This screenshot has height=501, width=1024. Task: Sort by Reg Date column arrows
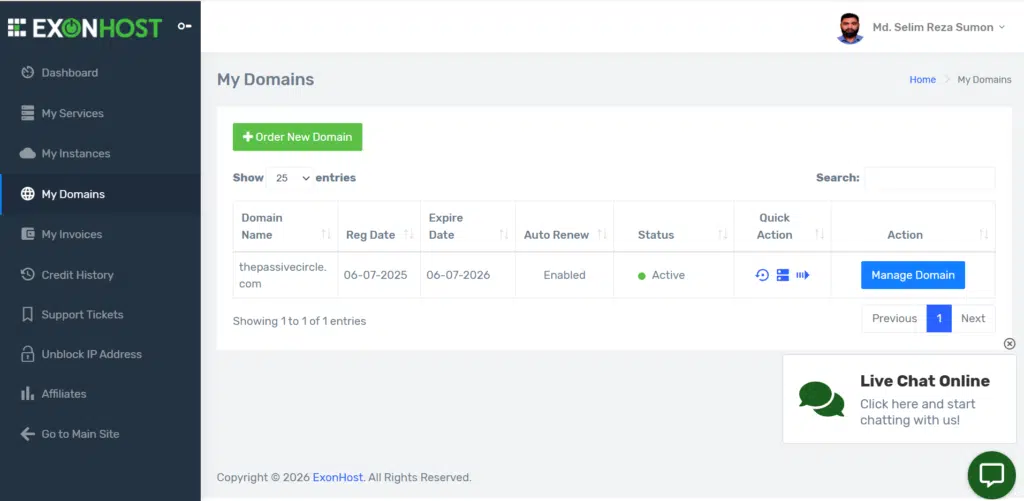[409, 234]
